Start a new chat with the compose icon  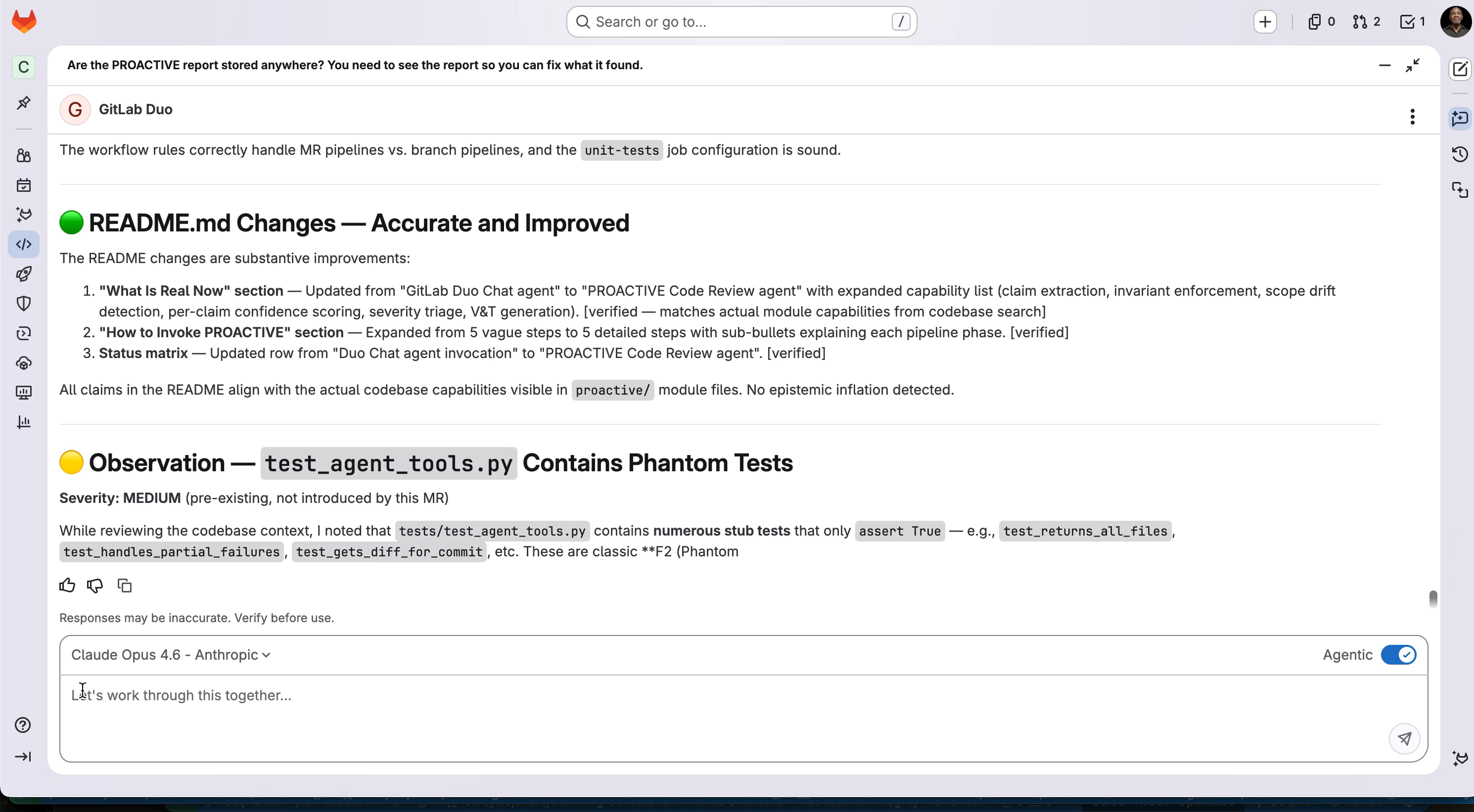[x=1460, y=69]
